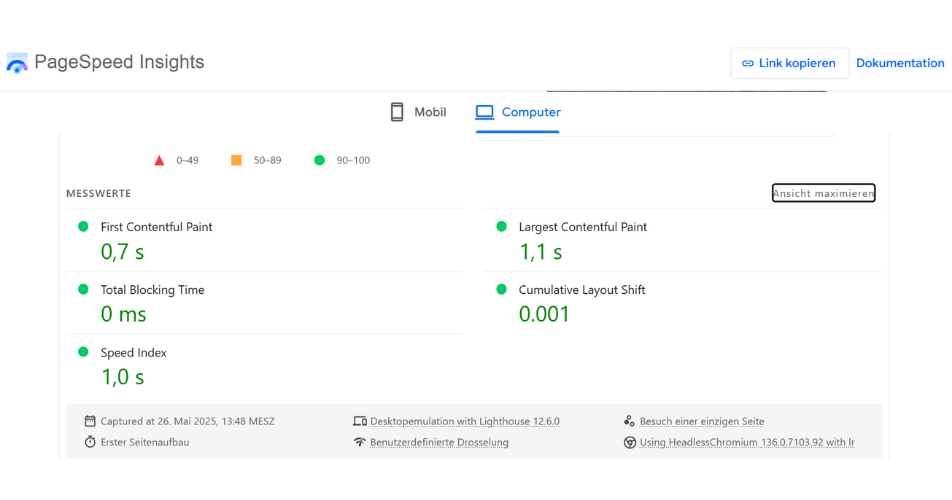Select Speed Index metric label
The width and height of the screenshot is (952, 500).
click(x=134, y=353)
